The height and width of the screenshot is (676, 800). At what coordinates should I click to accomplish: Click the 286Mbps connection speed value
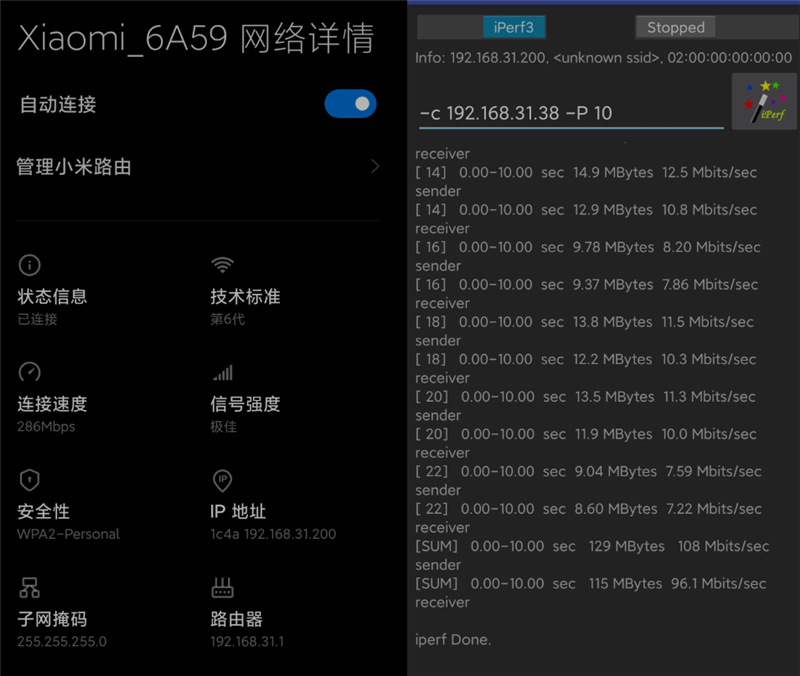[46, 427]
